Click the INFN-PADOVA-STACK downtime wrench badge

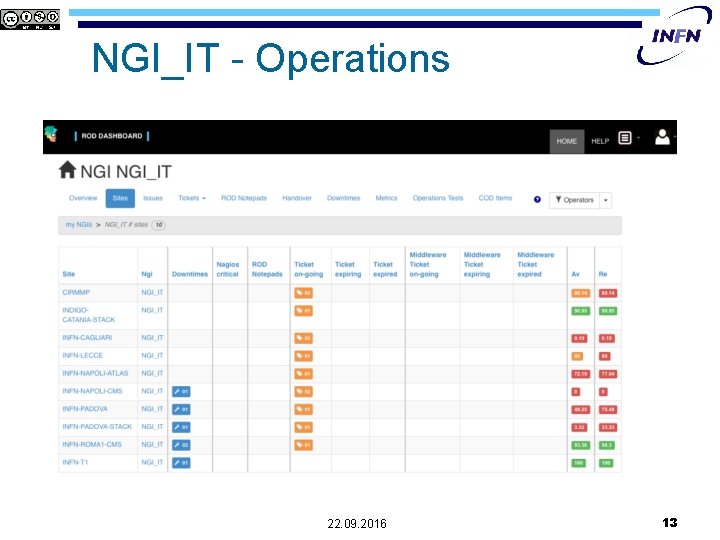tap(181, 427)
